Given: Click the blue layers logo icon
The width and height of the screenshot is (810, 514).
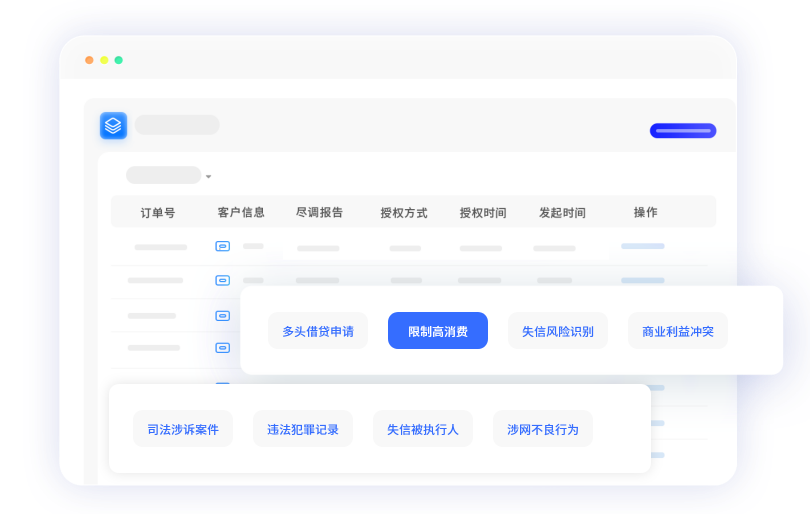Looking at the screenshot, I should tap(113, 125).
